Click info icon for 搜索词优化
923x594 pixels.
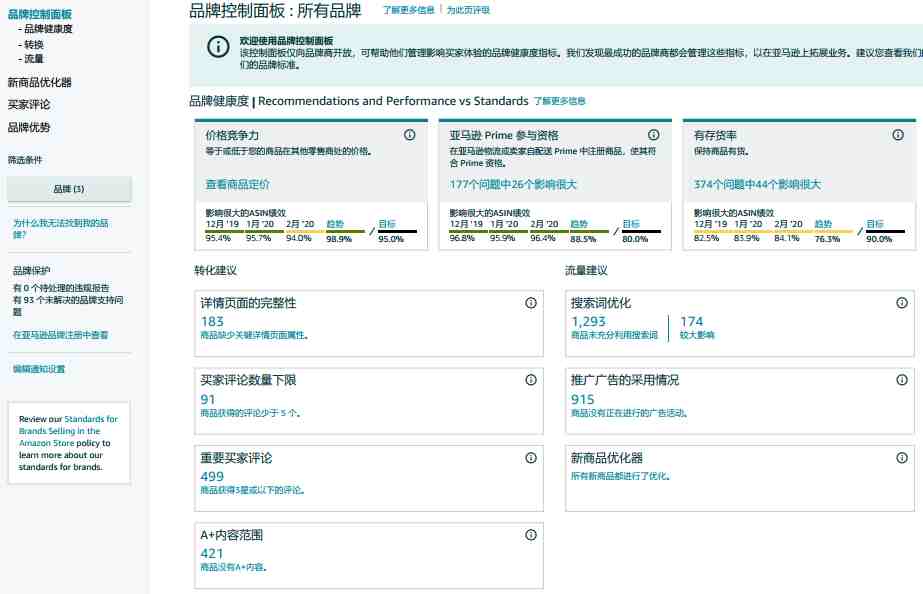(902, 303)
